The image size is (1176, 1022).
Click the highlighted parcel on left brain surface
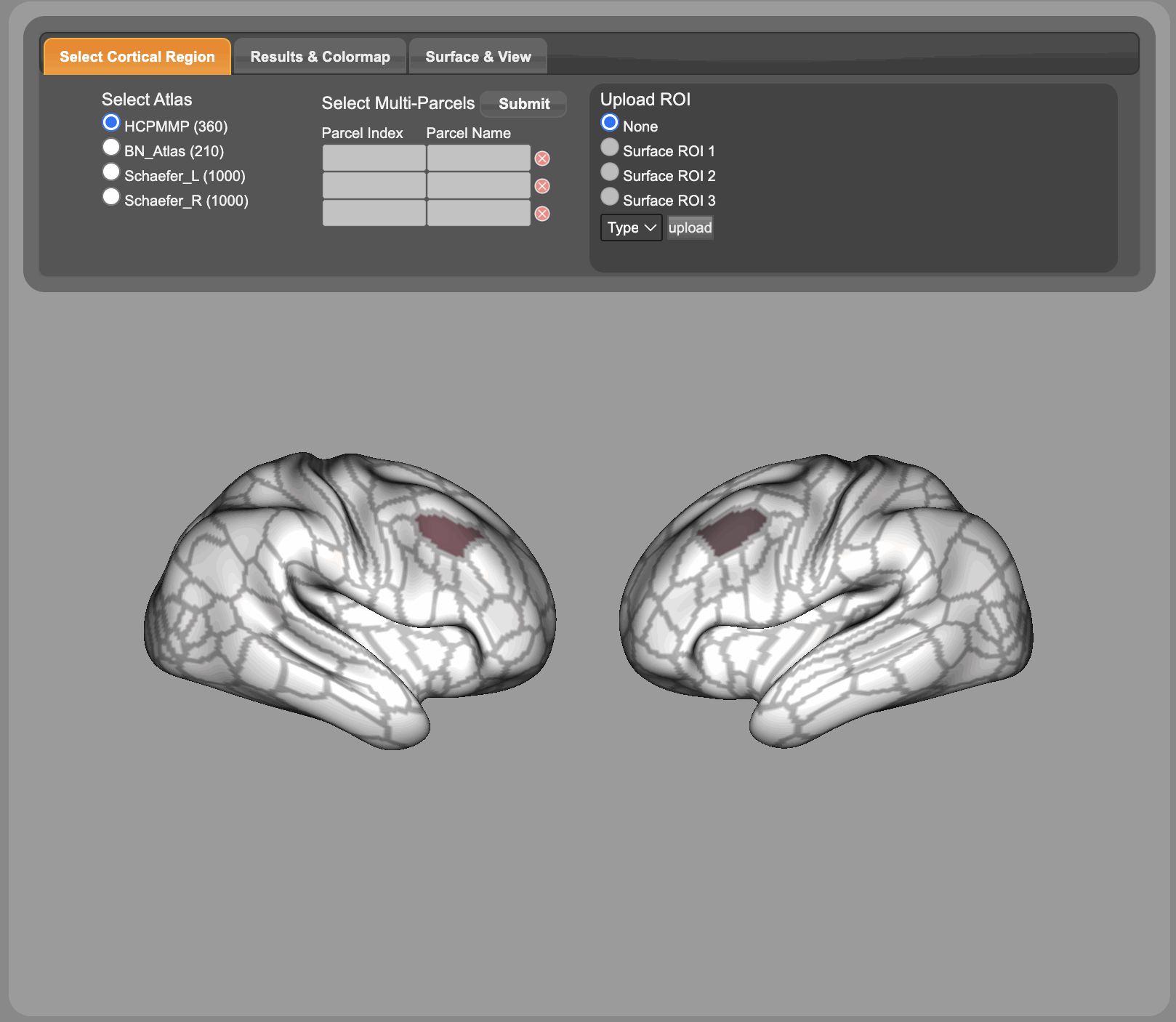(448, 534)
